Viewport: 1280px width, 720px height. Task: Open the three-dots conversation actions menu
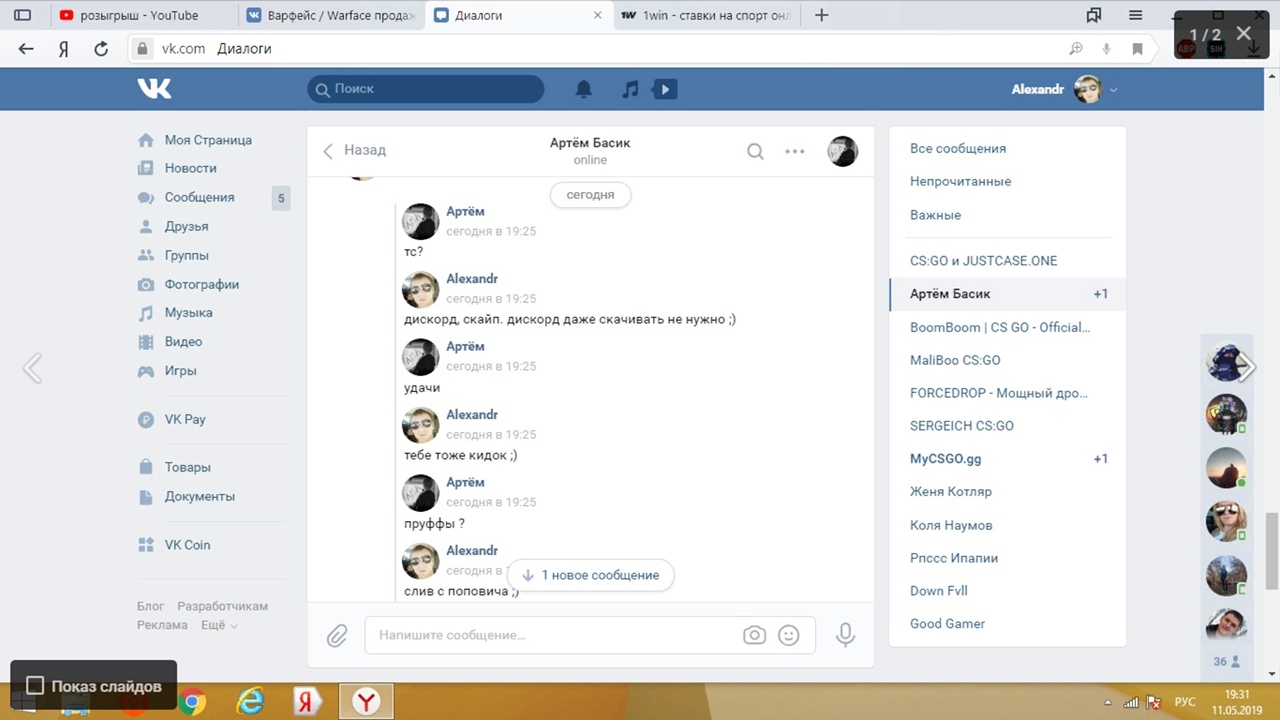click(795, 151)
